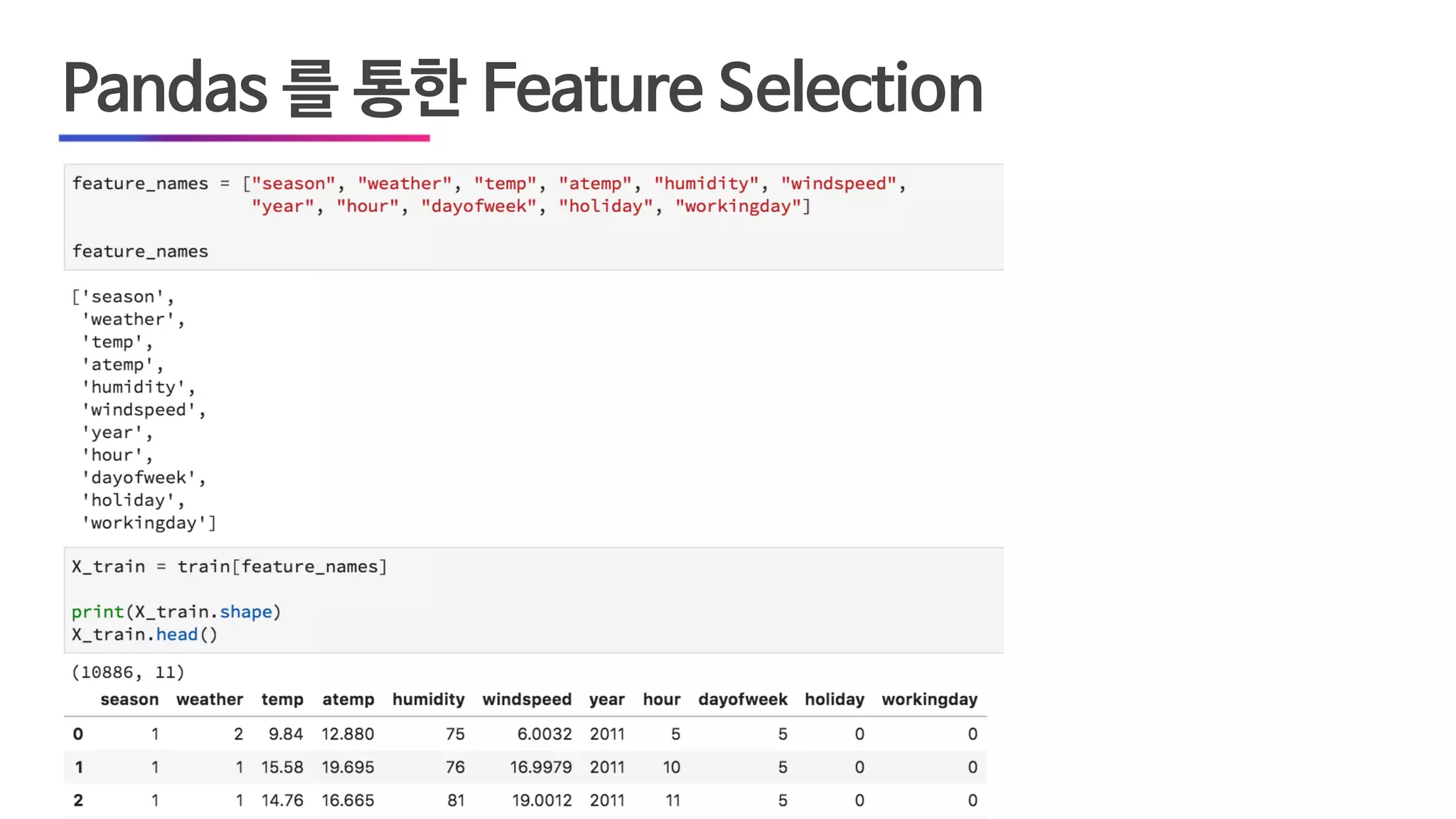Click the print(X_train.shape) line
This screenshot has width=1456, height=819.
coord(176,612)
